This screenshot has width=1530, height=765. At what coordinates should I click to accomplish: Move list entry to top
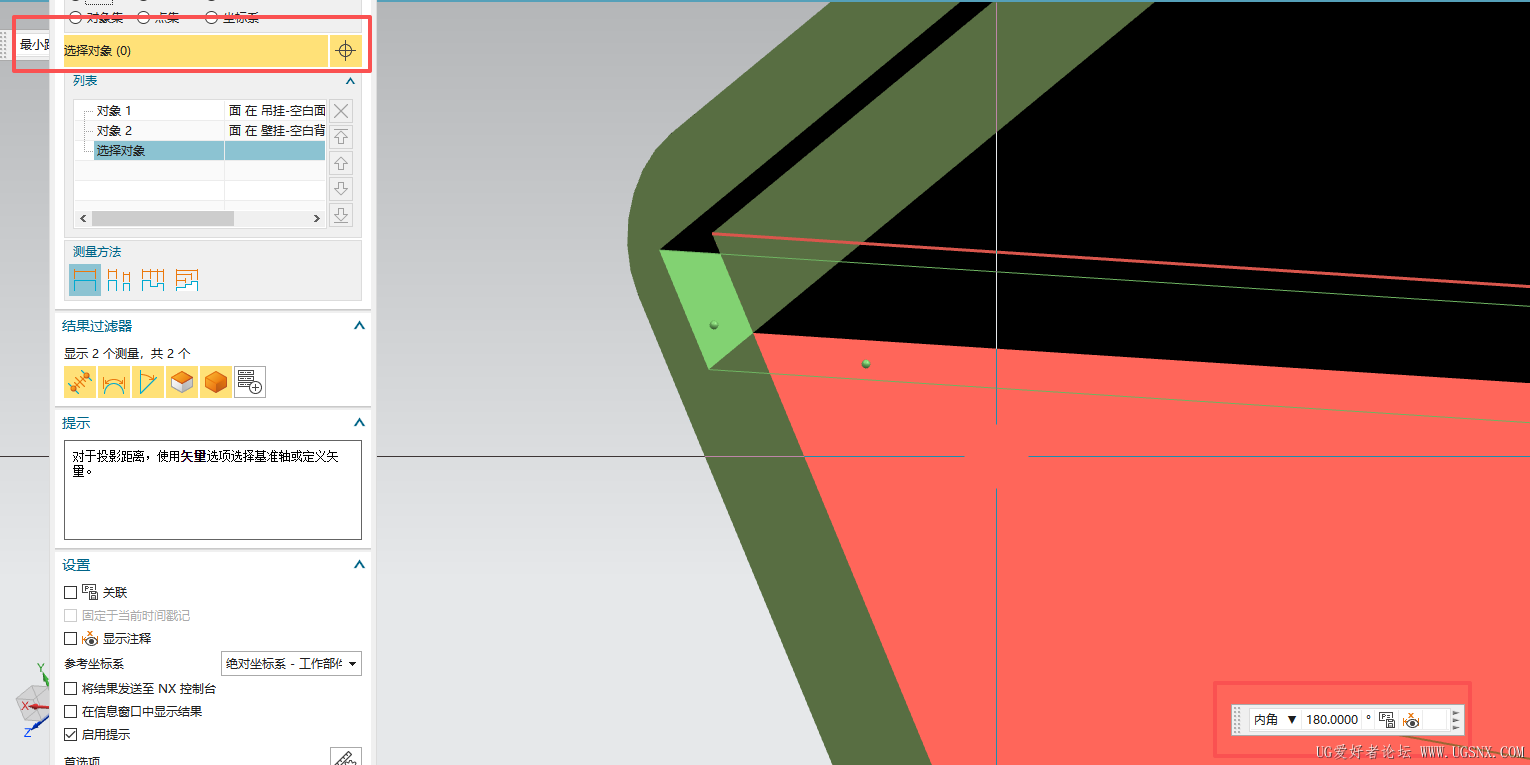coord(341,137)
